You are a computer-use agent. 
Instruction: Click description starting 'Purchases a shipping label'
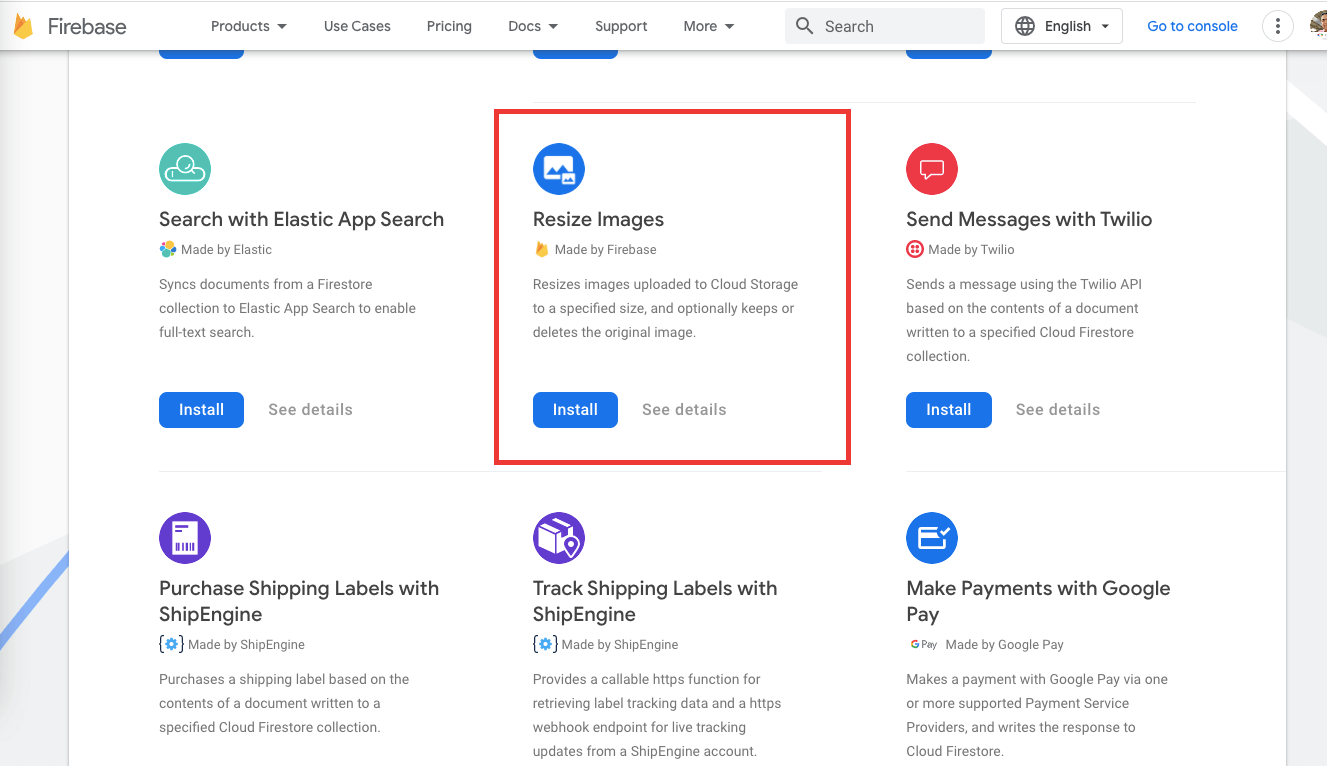coord(284,703)
